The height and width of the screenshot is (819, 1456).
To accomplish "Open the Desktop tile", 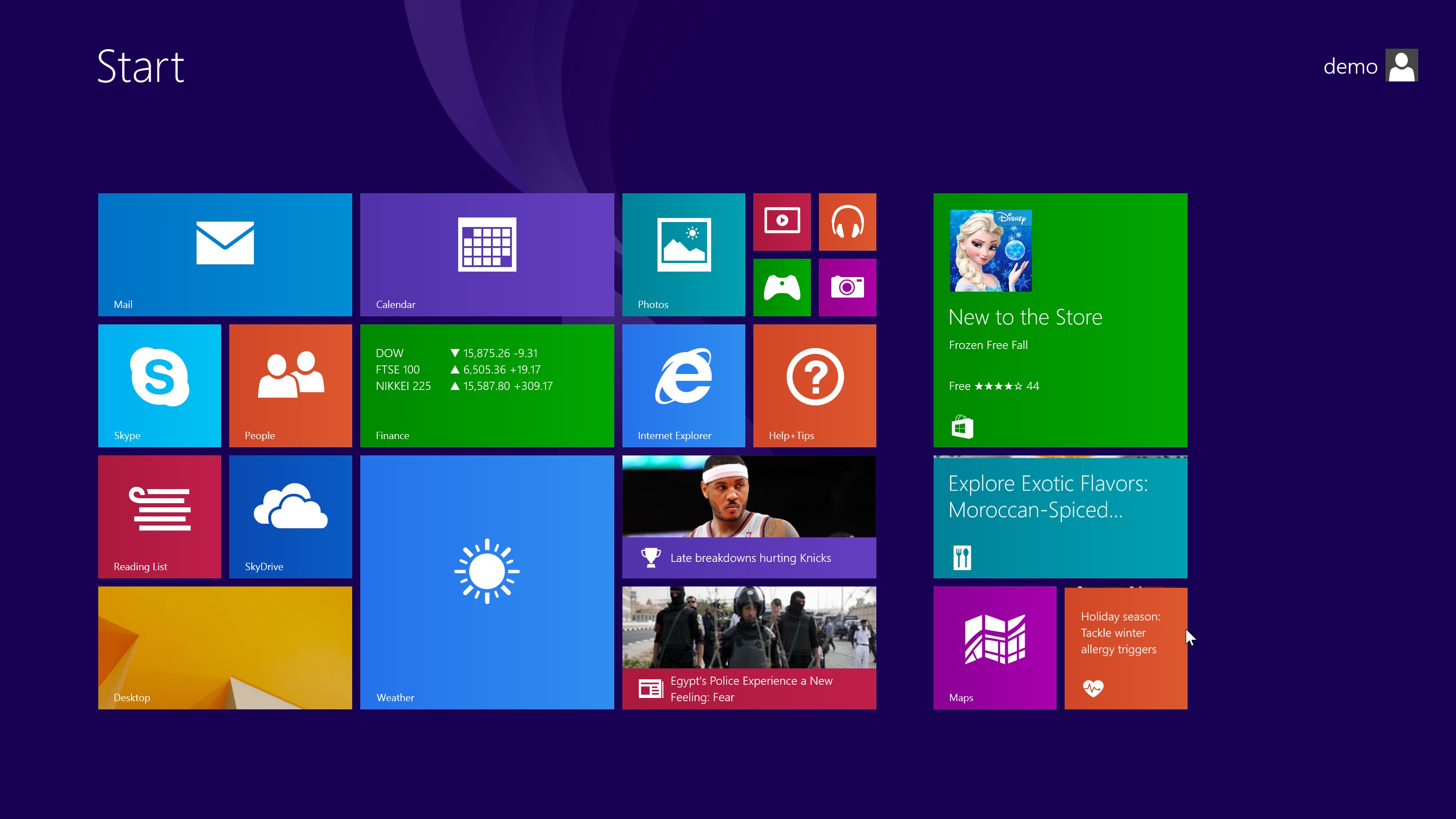I will pos(225,648).
